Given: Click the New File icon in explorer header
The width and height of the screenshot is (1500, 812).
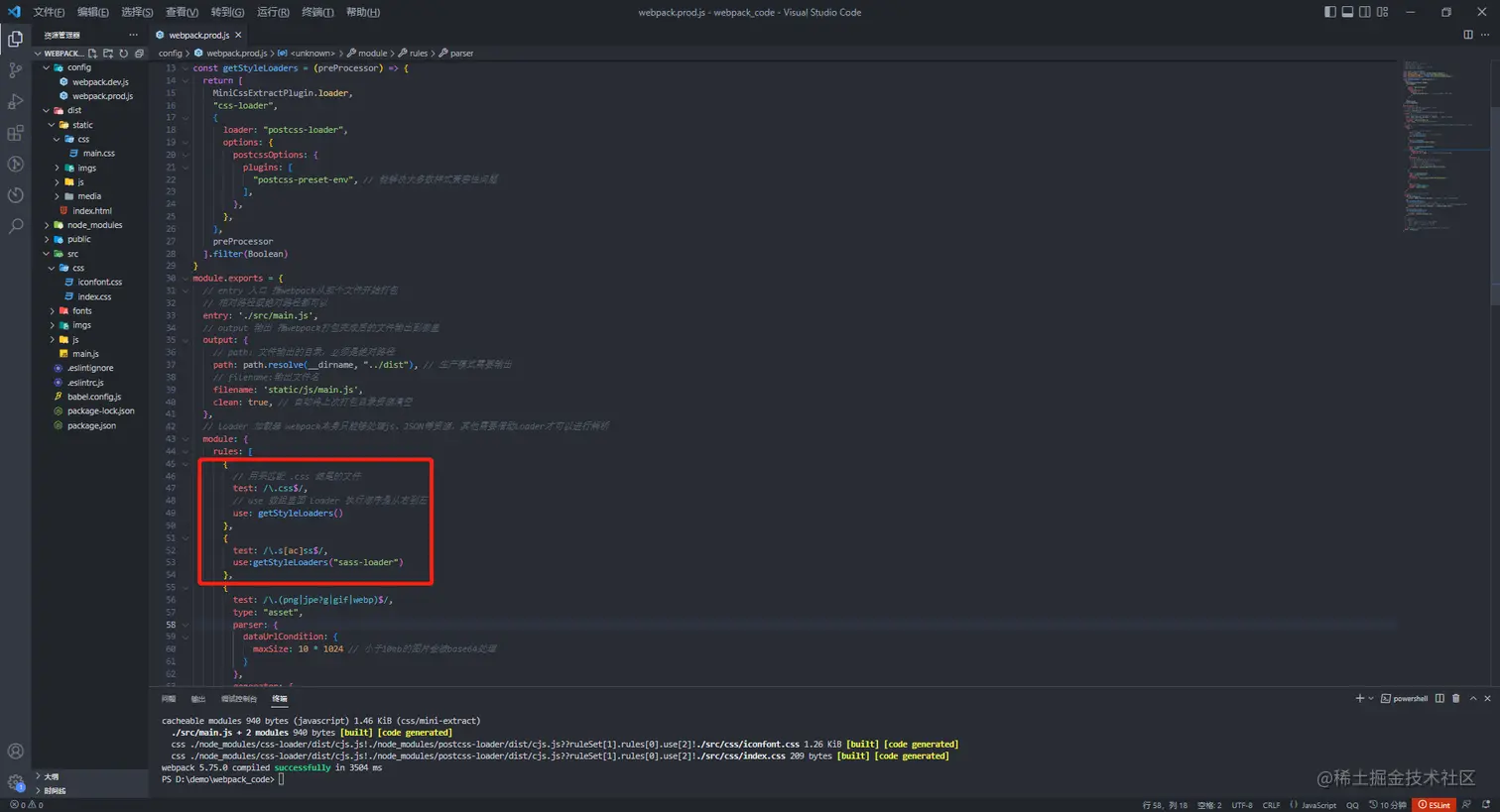Looking at the screenshot, I should 92,54.
